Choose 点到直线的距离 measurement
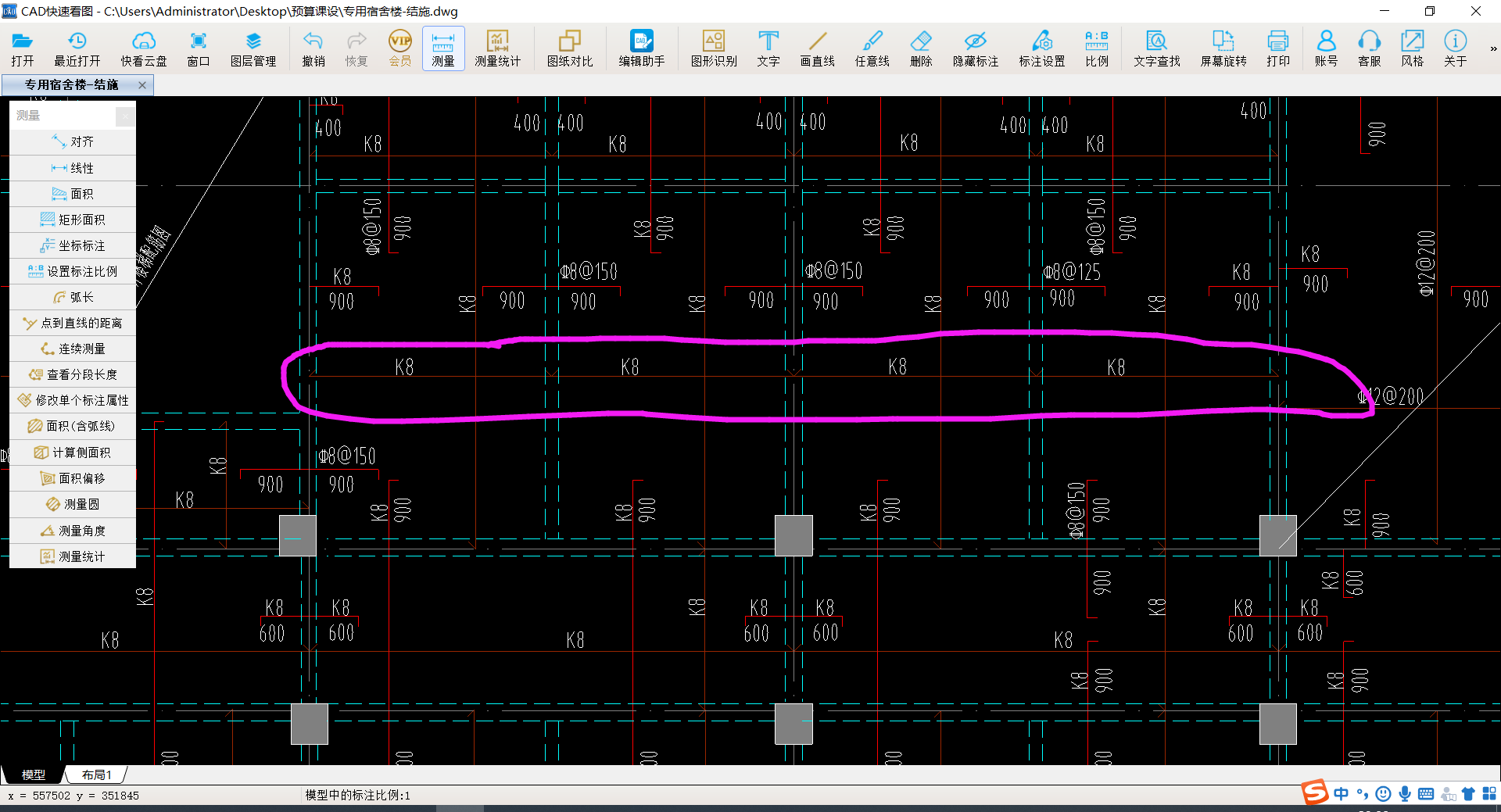1501x812 pixels. coord(73,323)
